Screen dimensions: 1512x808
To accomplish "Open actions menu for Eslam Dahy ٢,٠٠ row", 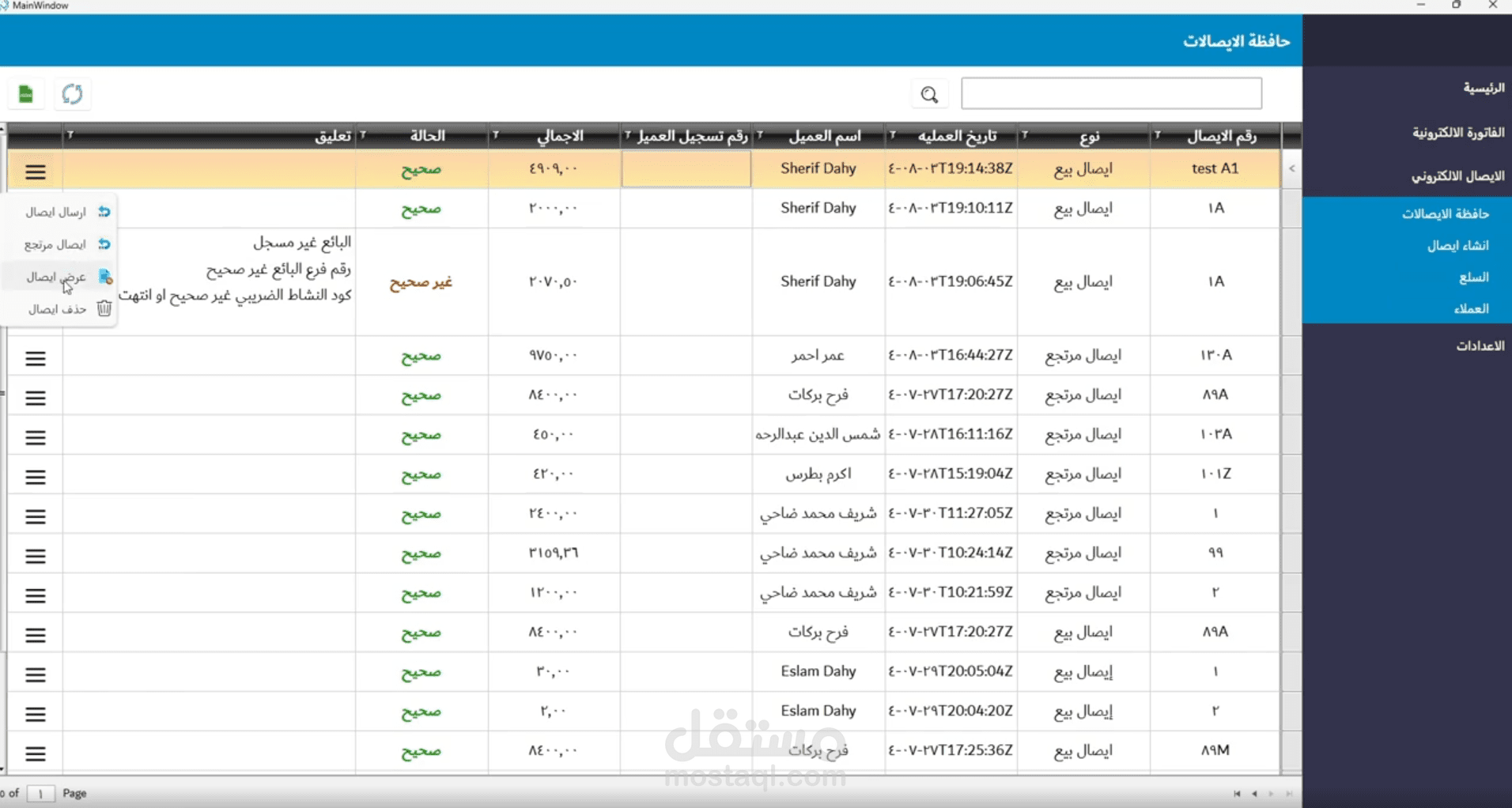I will click(x=36, y=715).
